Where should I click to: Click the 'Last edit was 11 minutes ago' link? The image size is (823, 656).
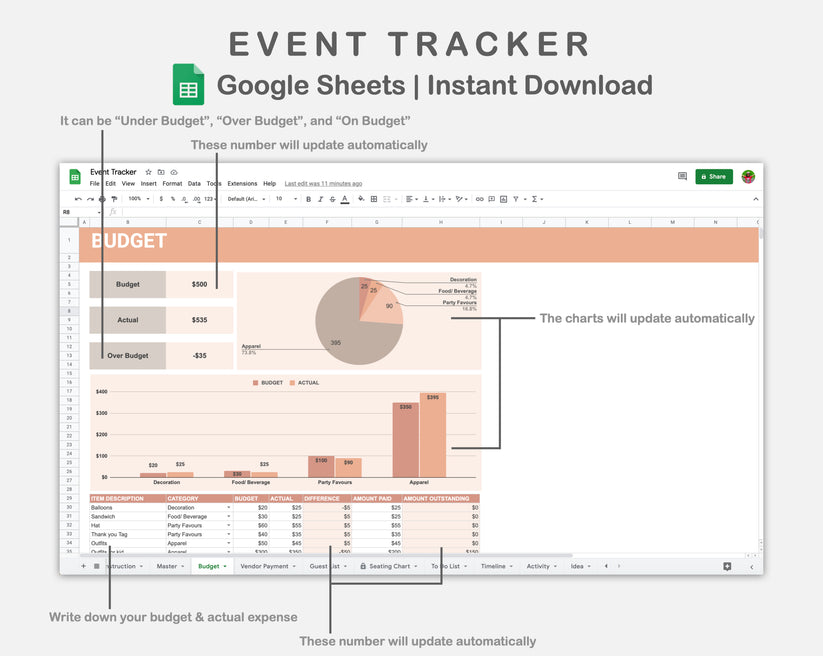coord(322,183)
